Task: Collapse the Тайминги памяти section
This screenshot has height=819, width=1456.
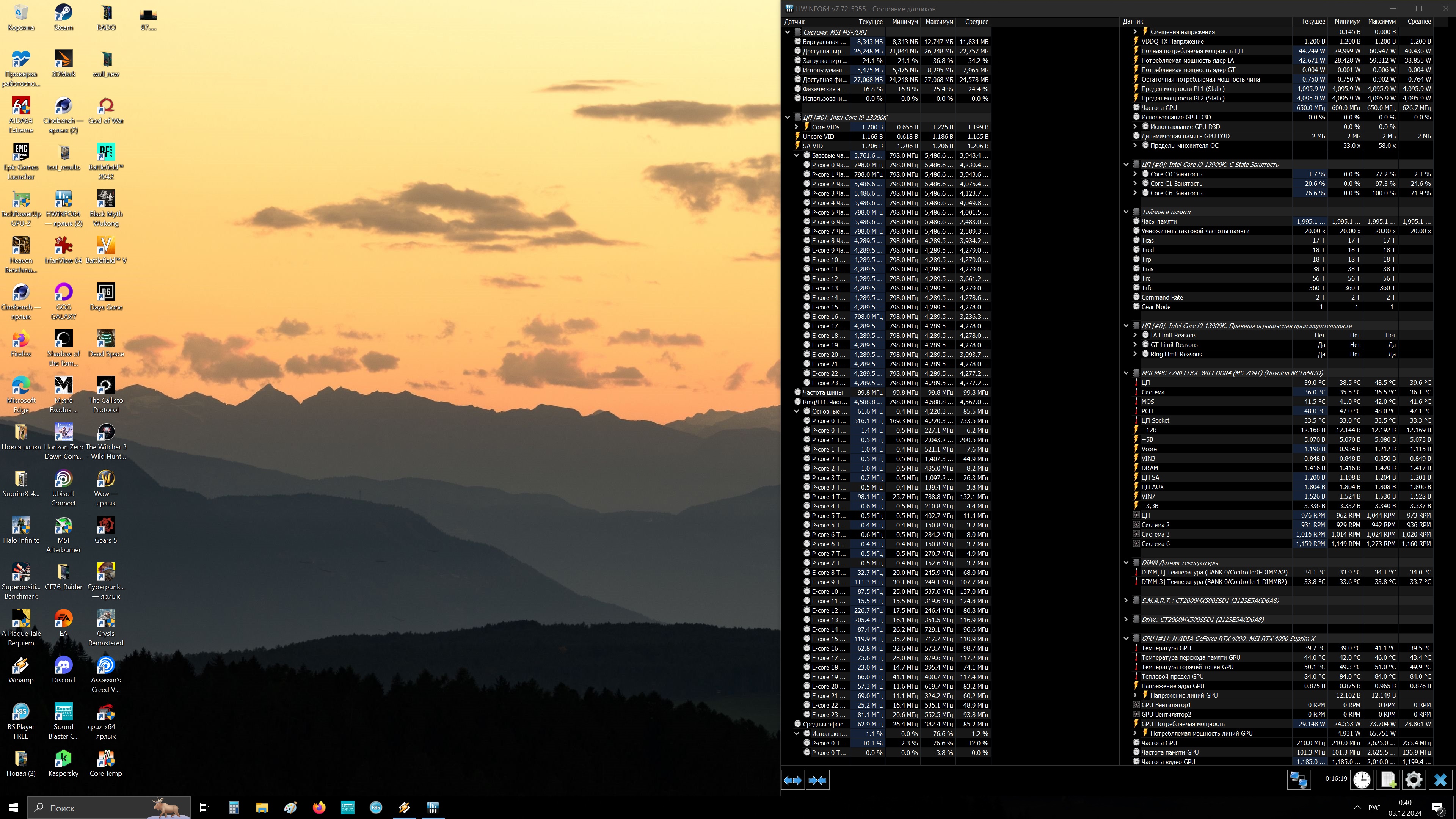Action: click(1126, 212)
